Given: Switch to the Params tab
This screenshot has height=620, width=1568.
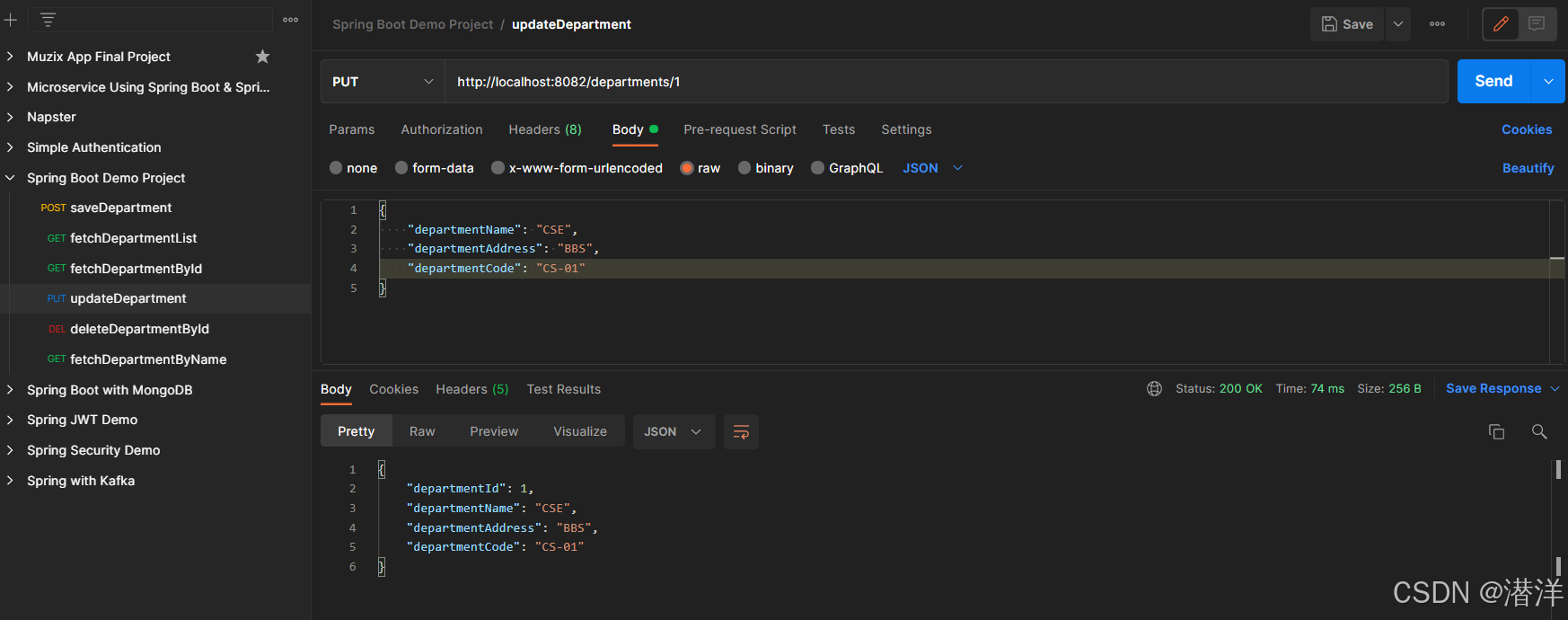Looking at the screenshot, I should pyautogui.click(x=352, y=129).
